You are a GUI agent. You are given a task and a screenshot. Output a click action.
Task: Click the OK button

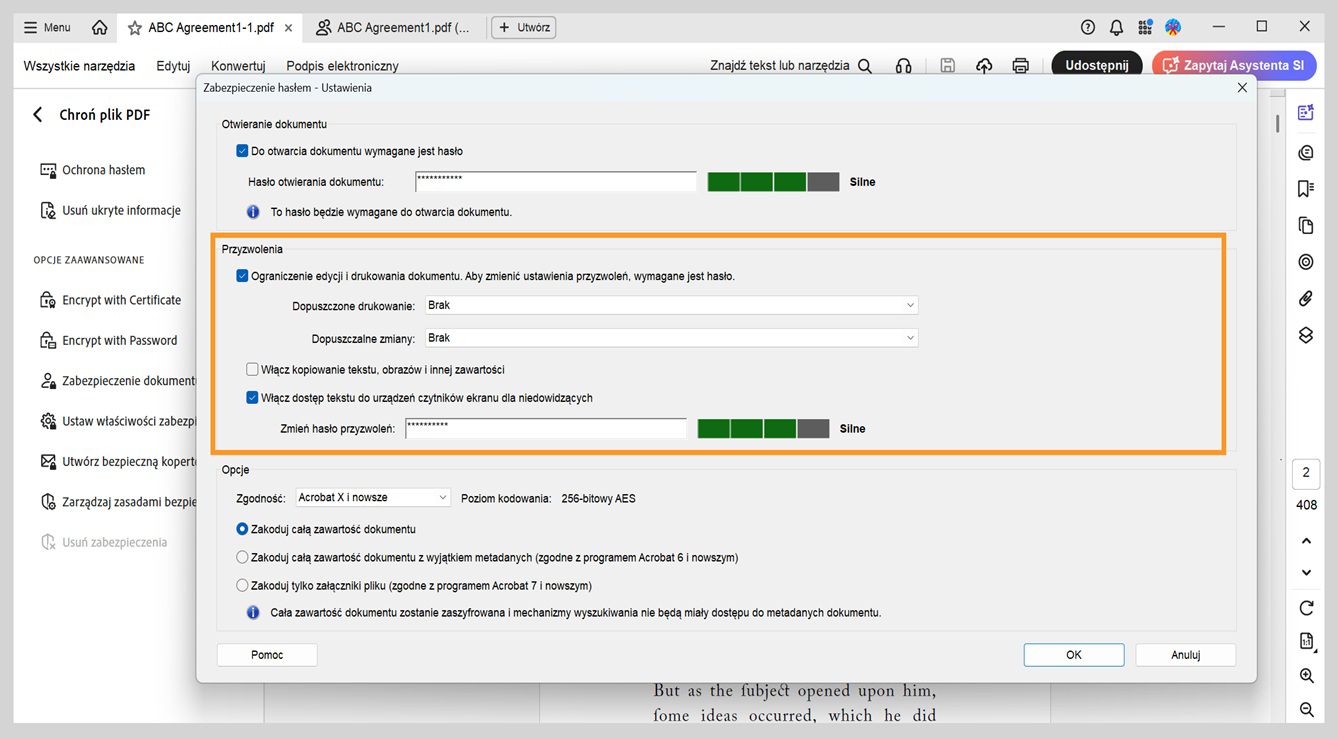[1074, 655]
